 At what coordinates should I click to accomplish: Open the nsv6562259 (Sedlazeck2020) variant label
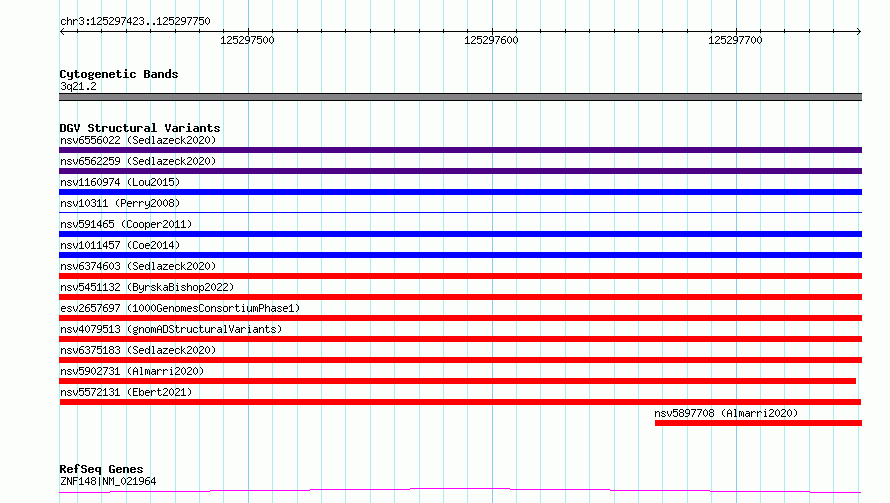[x=138, y=161]
